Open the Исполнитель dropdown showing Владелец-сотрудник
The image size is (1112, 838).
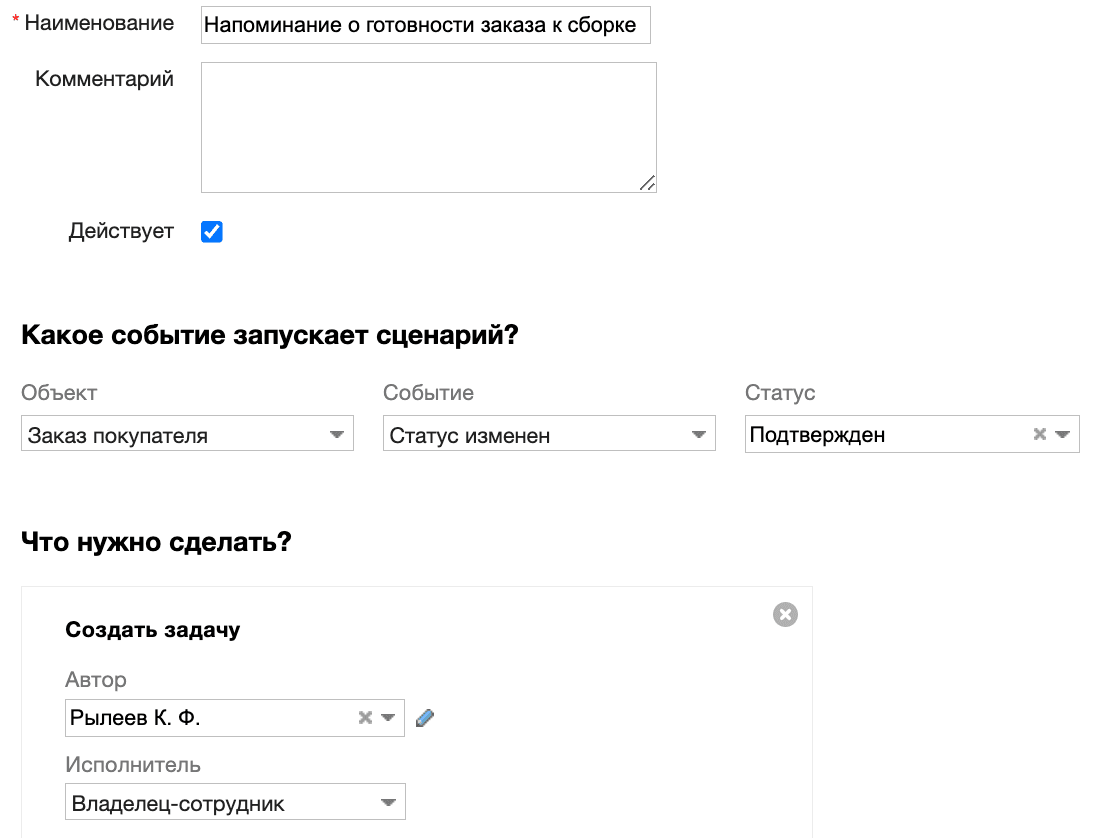tap(390, 801)
